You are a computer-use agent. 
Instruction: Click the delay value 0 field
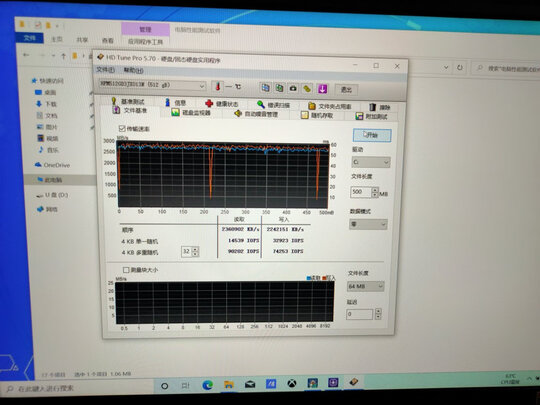click(x=360, y=314)
